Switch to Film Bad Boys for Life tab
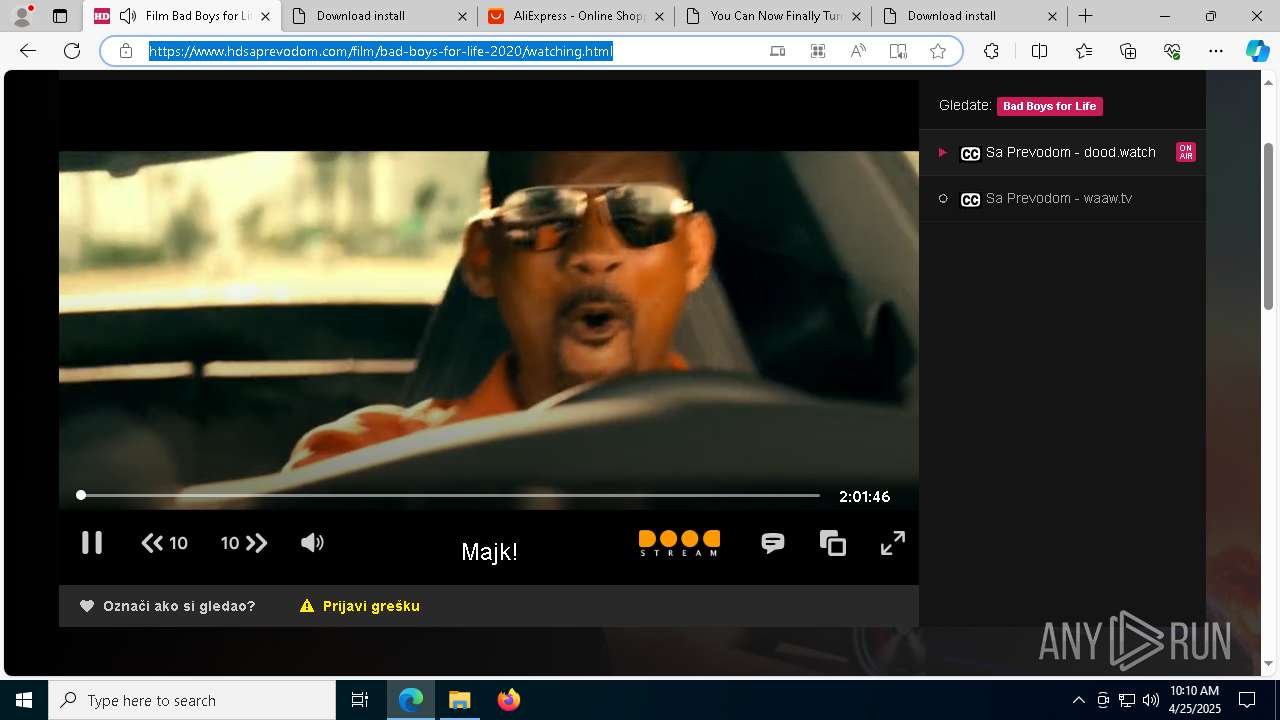Screen dimensions: 1280x720 (x=182, y=16)
